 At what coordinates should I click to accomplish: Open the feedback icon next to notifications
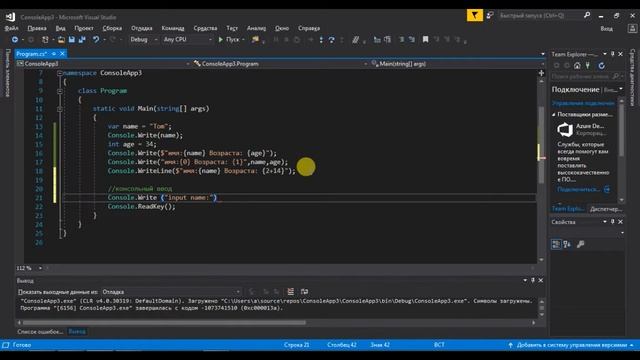pyautogui.click(x=490, y=16)
